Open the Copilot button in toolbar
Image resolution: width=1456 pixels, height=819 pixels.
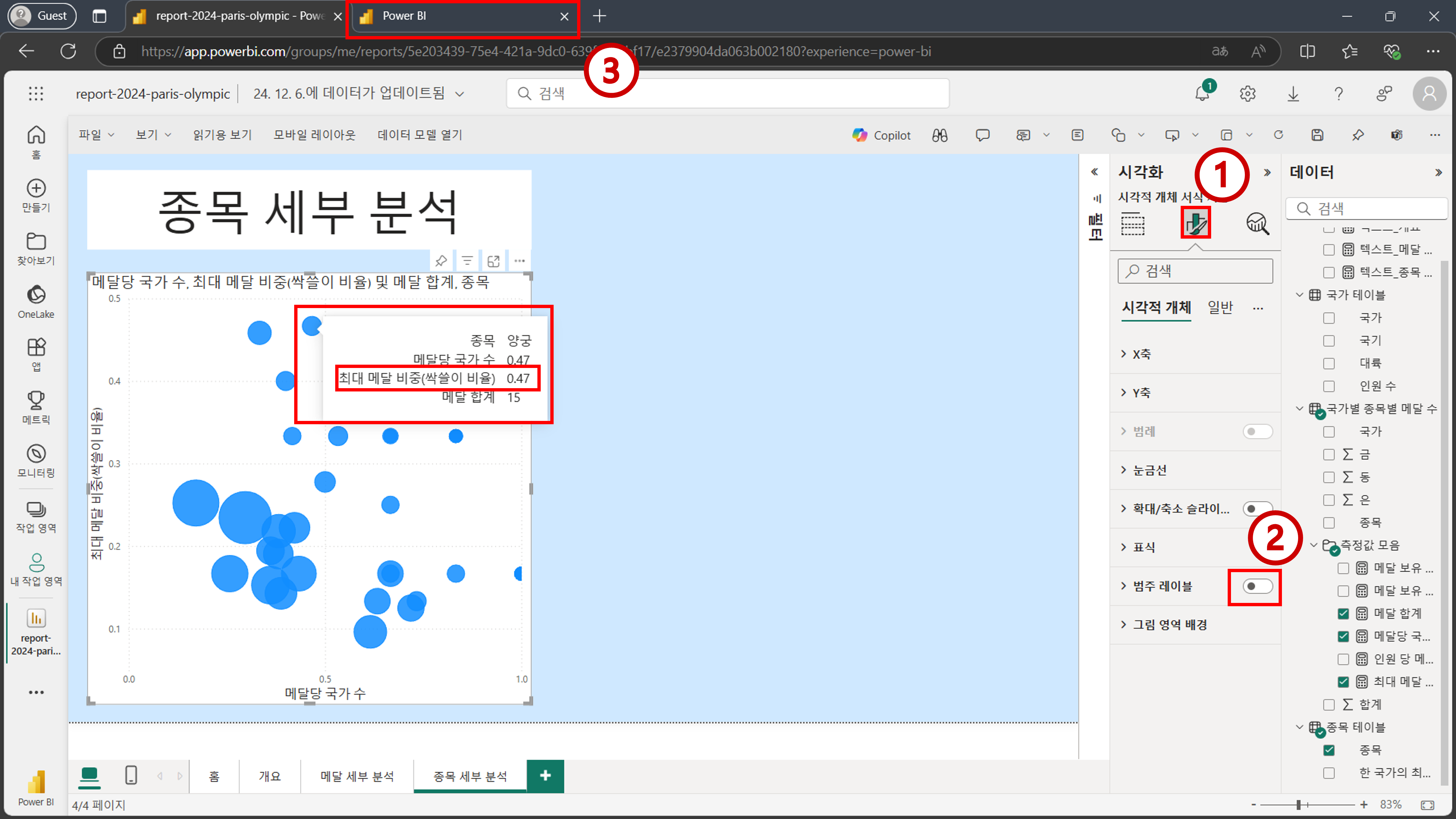(881, 135)
